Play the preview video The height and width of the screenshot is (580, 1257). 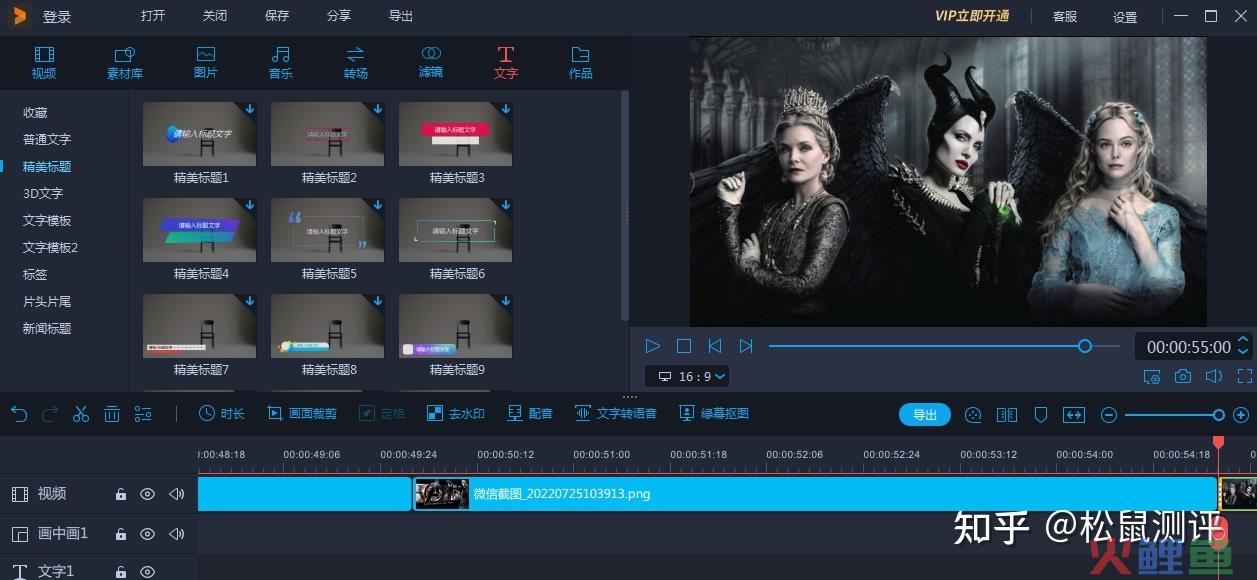click(653, 346)
